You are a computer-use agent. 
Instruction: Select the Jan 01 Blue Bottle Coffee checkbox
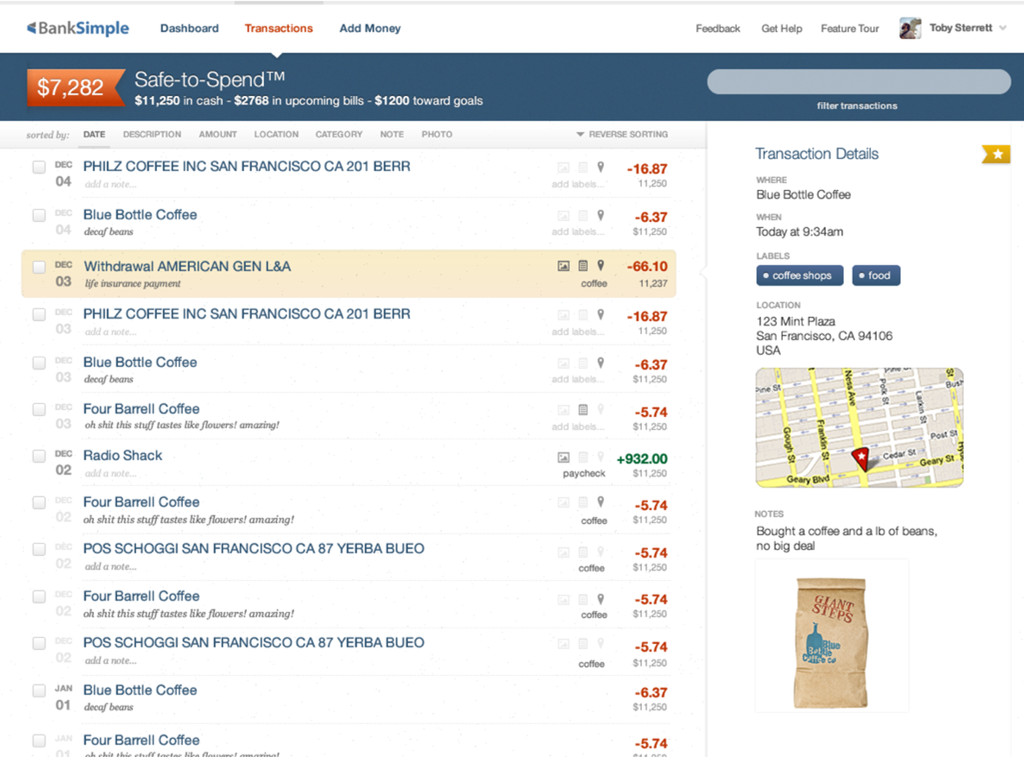click(x=39, y=690)
